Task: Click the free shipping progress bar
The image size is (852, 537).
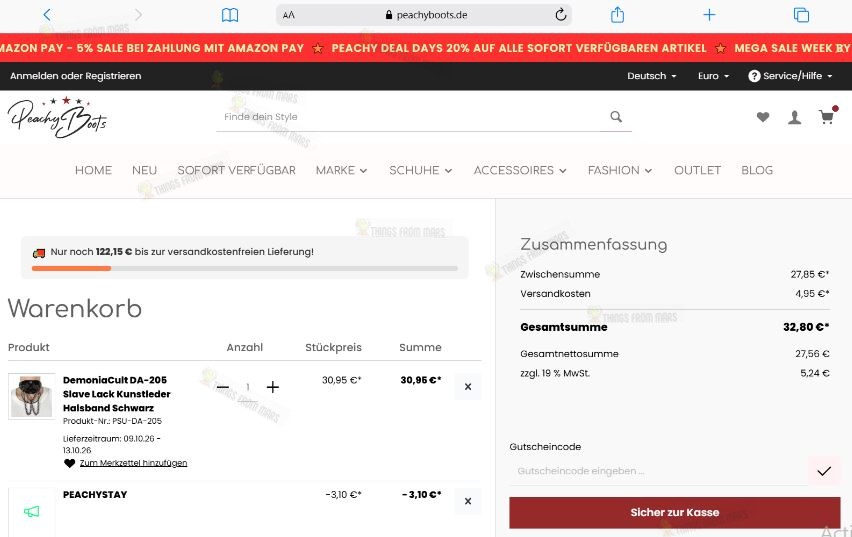Action: pos(245,268)
